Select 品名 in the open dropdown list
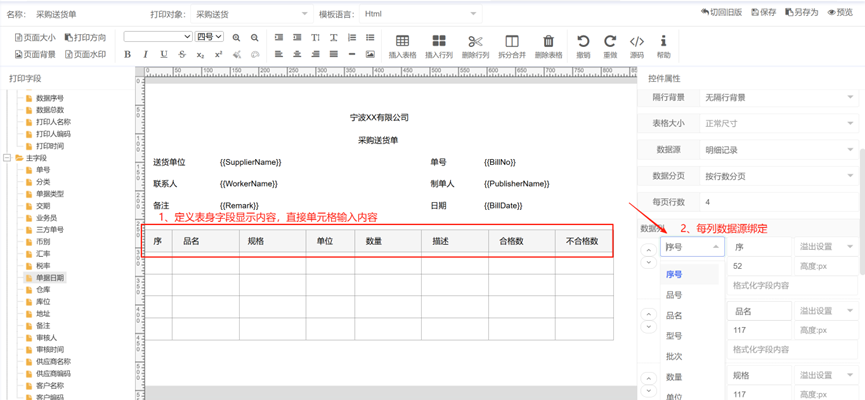Image resolution: width=865 pixels, height=400 pixels. (x=674, y=316)
